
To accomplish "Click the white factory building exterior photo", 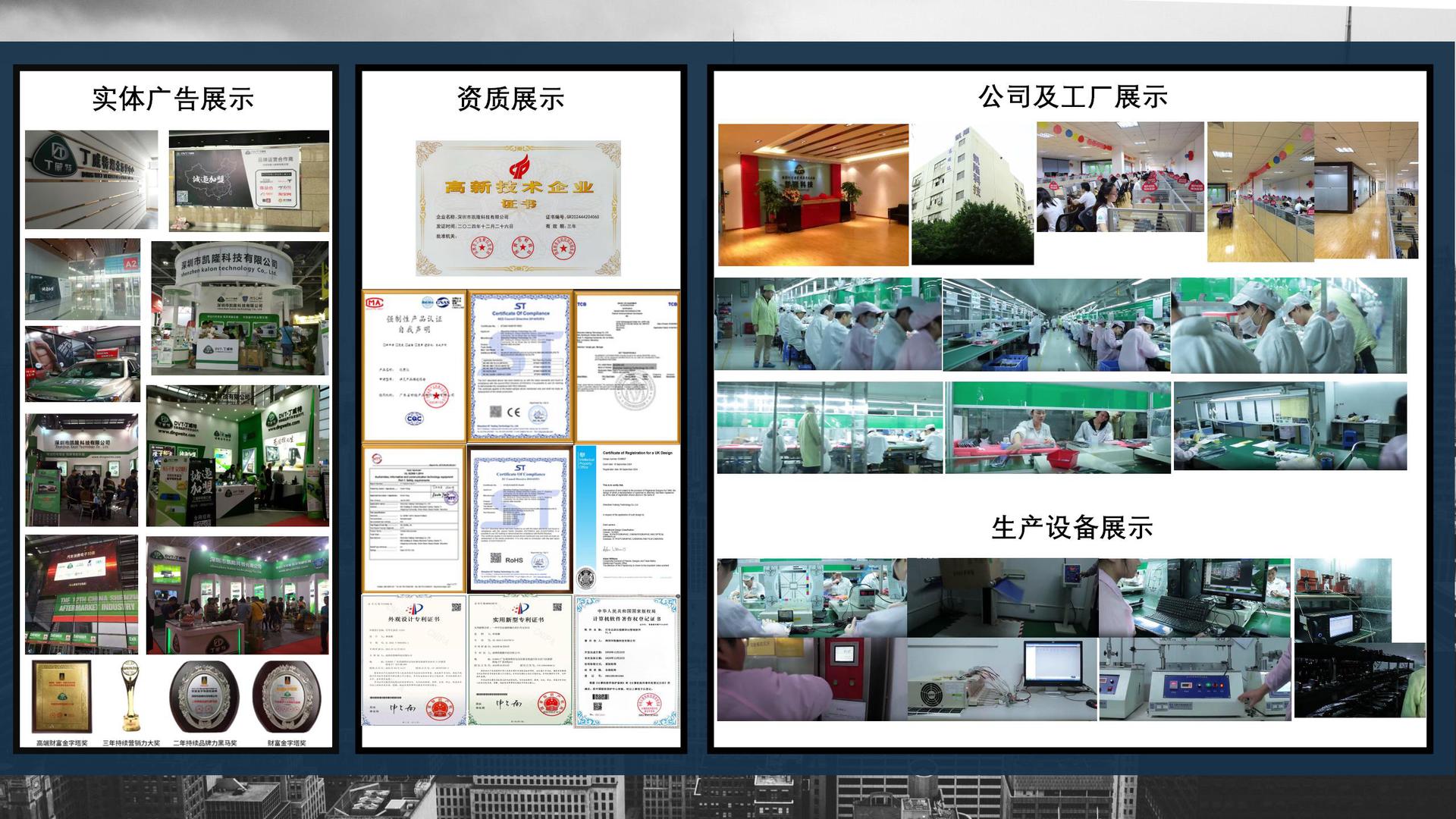I will point(972,195).
